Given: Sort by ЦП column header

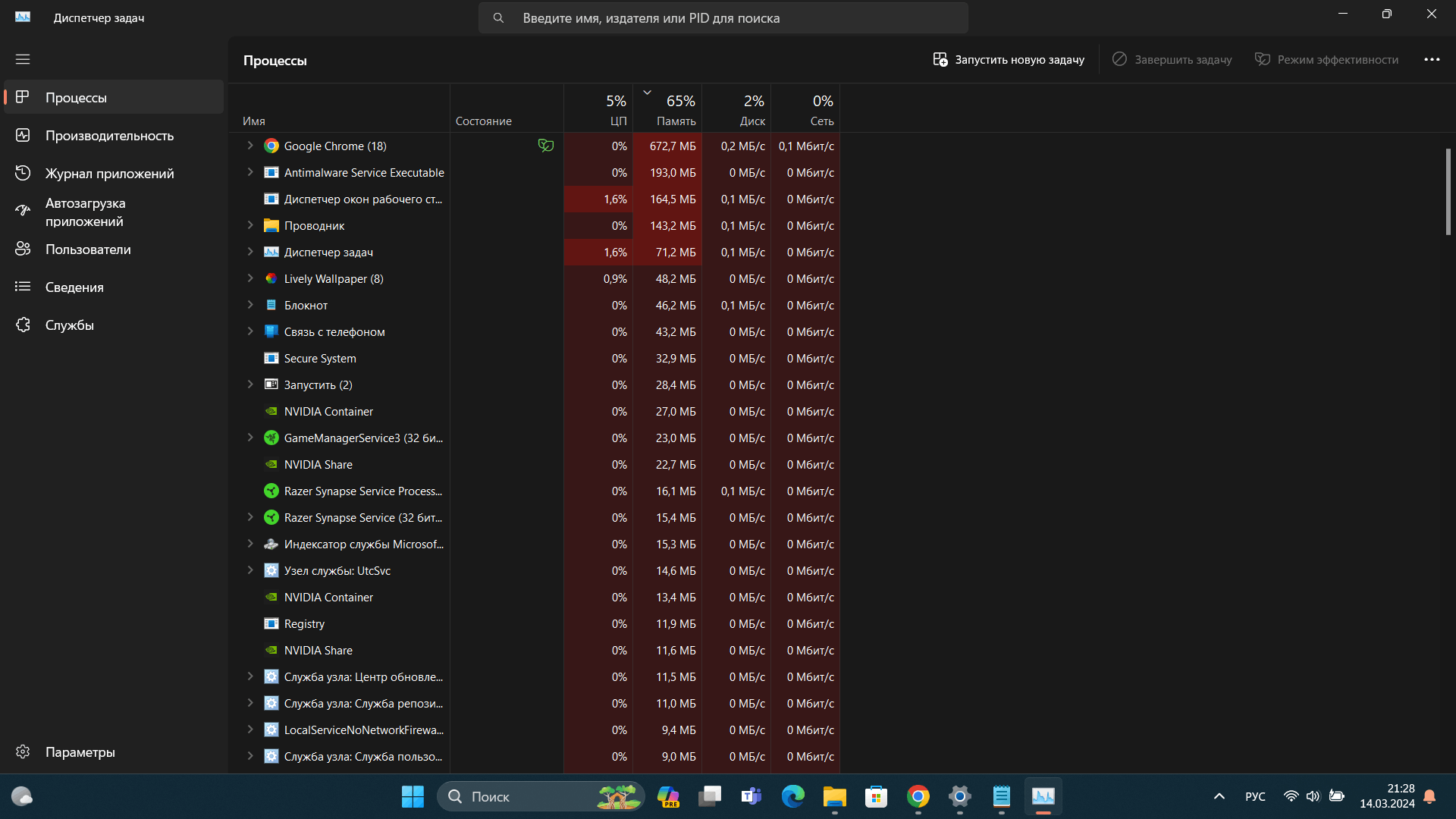Looking at the screenshot, I should click(x=598, y=108).
